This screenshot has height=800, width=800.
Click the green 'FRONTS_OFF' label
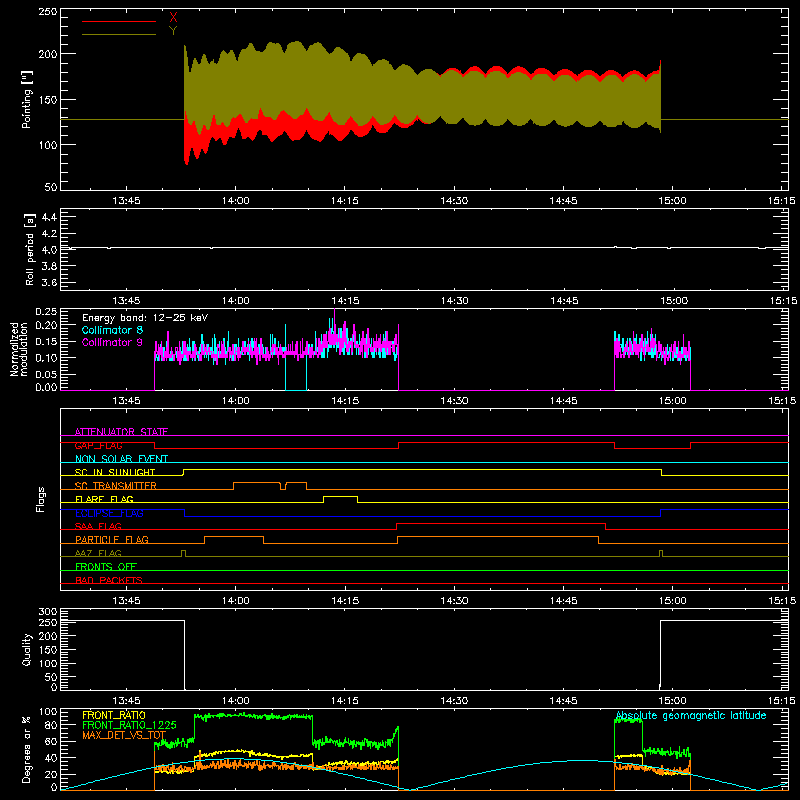click(106, 566)
